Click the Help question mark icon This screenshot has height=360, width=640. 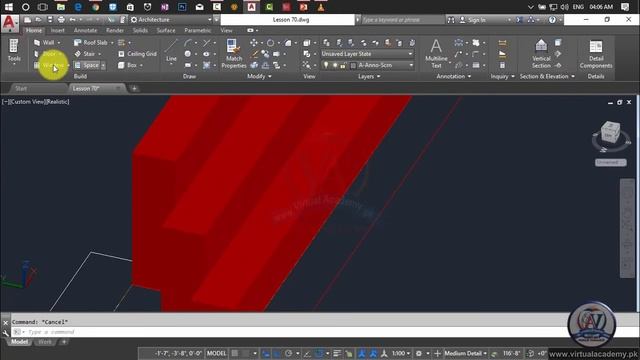pos(552,20)
